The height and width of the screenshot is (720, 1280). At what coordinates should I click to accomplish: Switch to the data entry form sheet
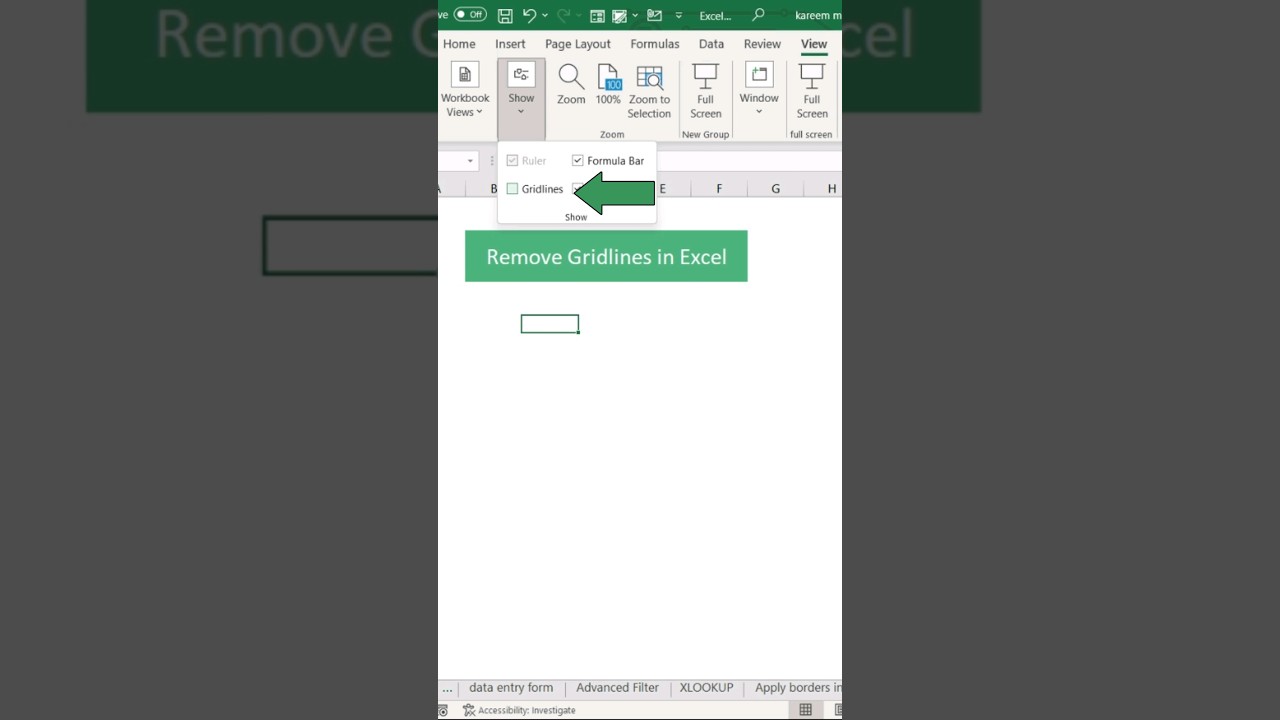point(511,688)
